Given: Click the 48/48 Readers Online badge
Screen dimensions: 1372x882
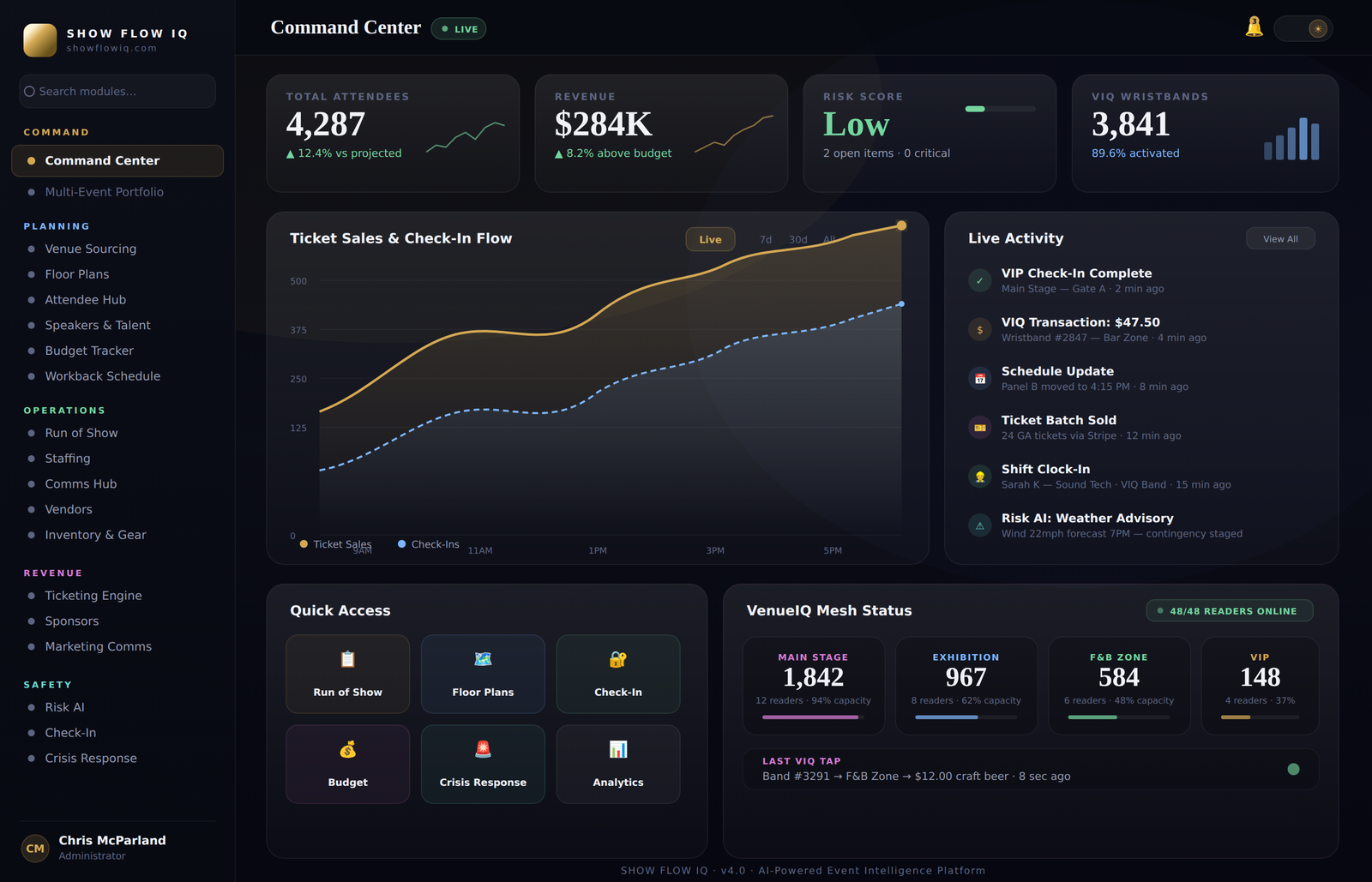Looking at the screenshot, I should [x=1230, y=610].
